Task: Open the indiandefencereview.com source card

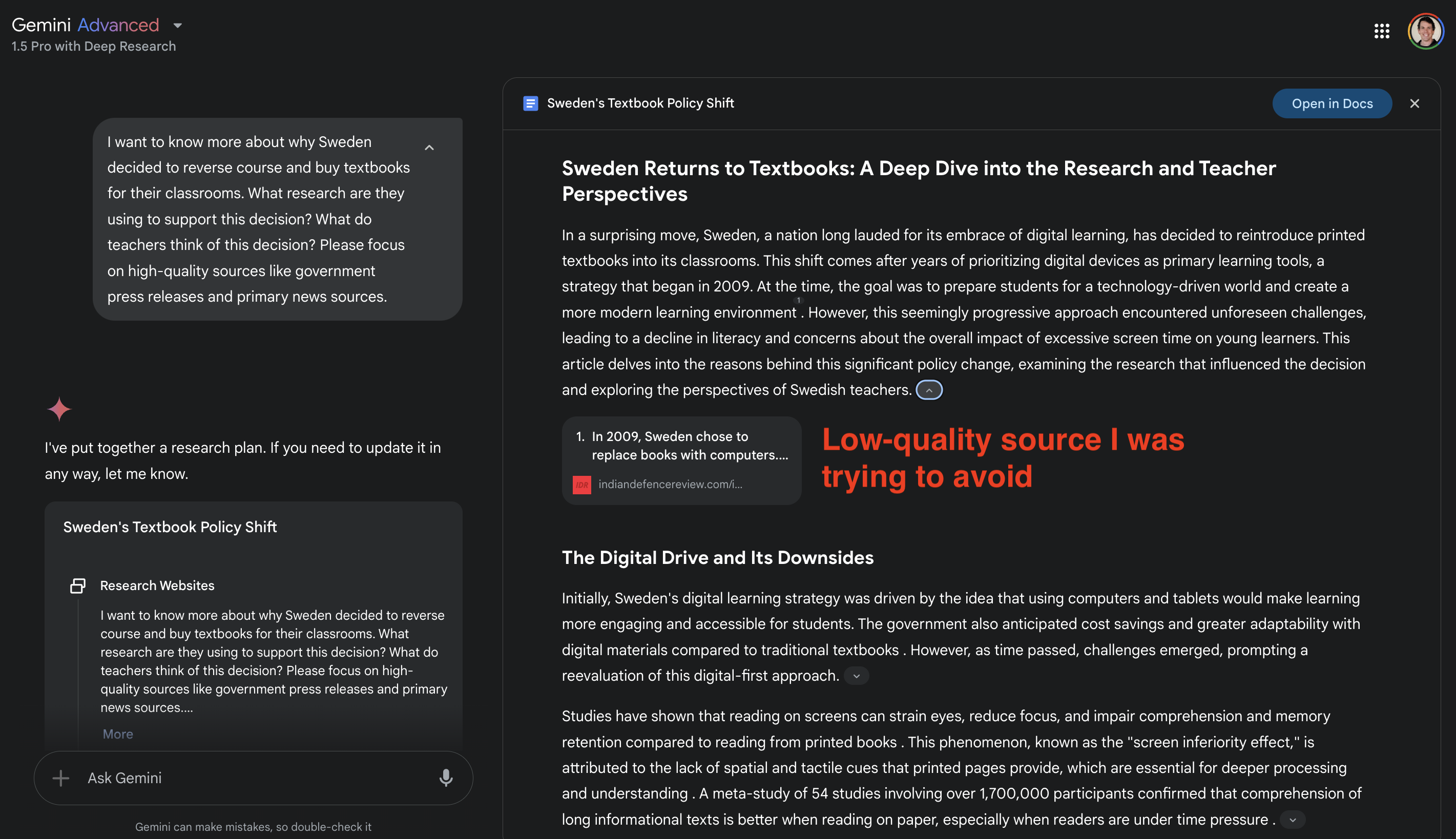Action: click(681, 460)
